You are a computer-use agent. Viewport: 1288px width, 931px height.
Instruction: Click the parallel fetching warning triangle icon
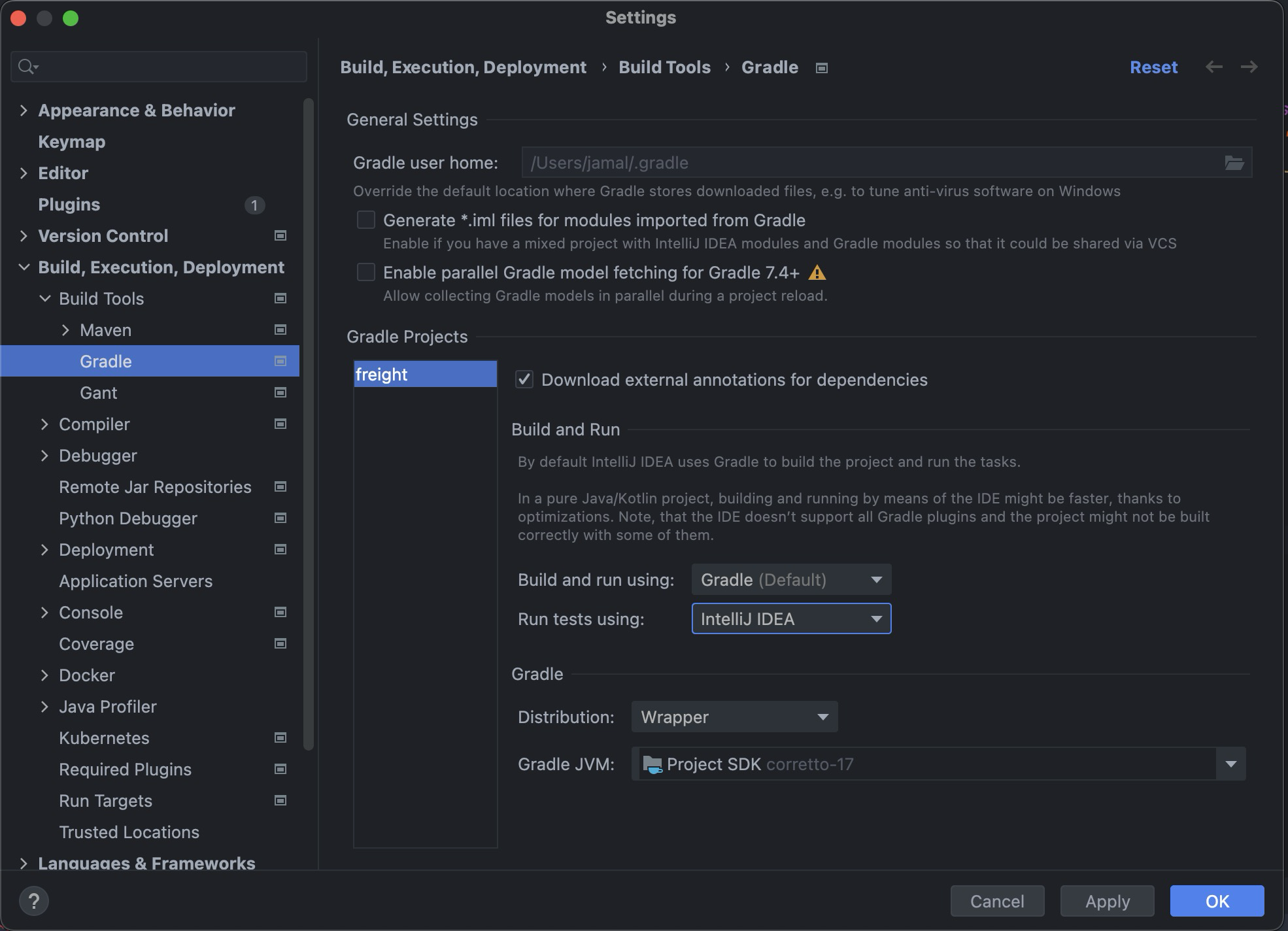pyautogui.click(x=817, y=273)
